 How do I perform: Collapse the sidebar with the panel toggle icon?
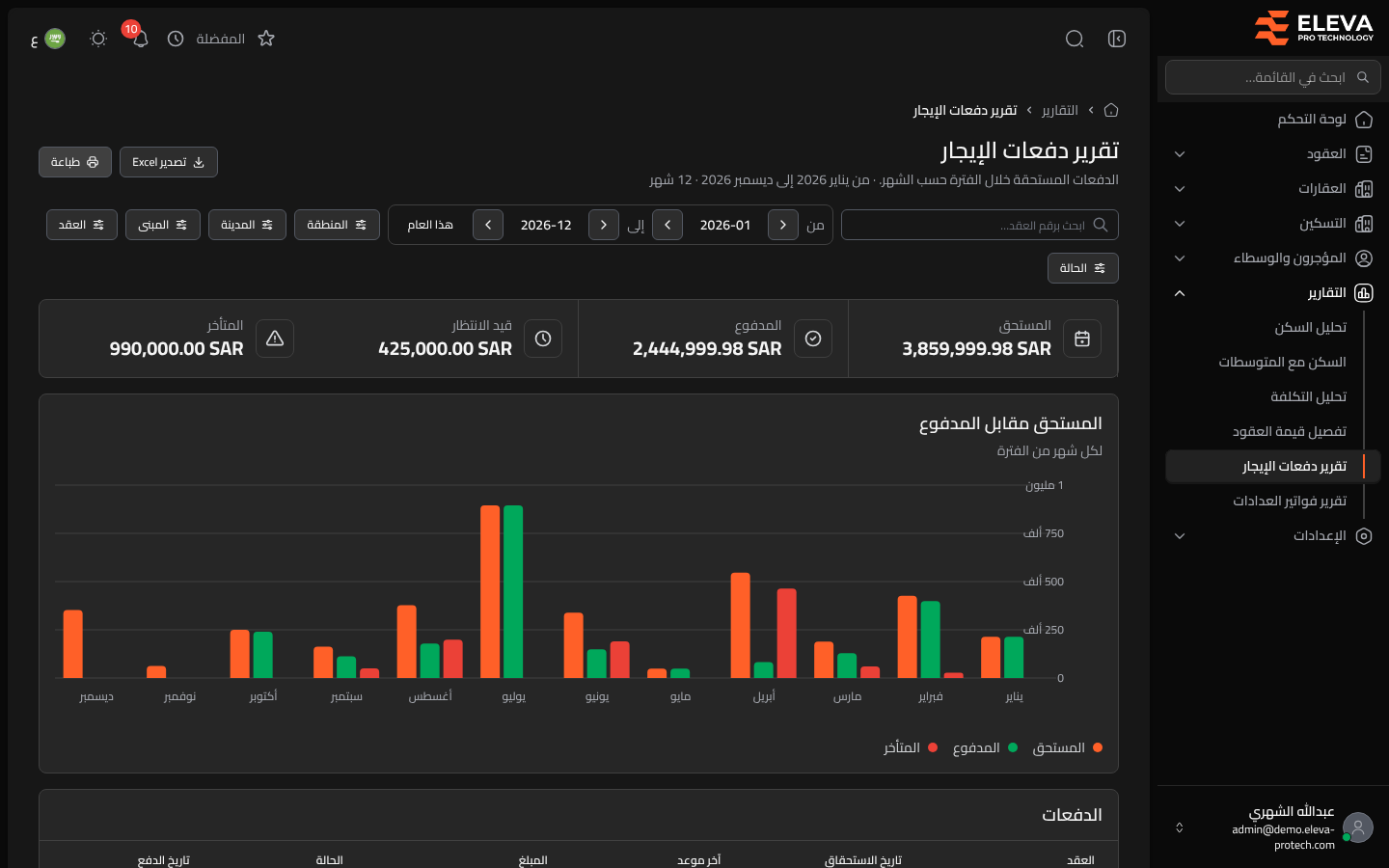click(1117, 39)
